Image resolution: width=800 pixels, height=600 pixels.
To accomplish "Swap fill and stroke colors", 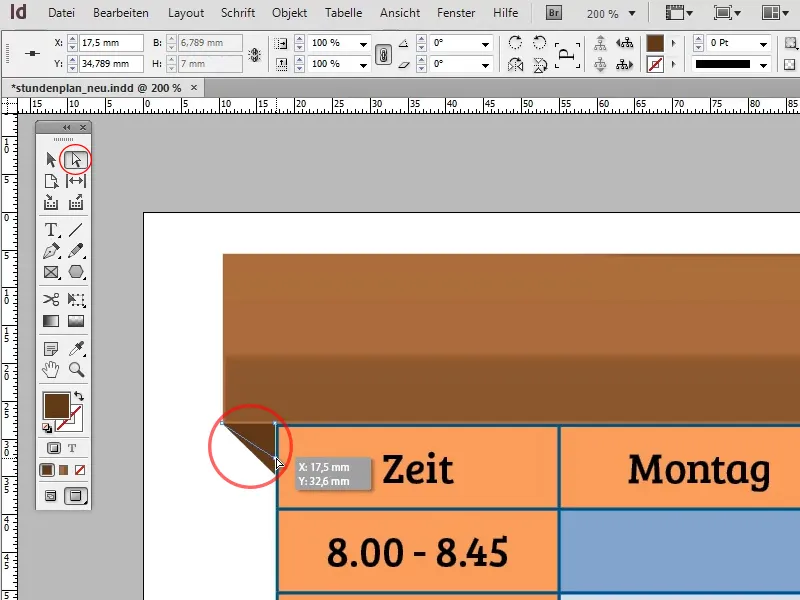I will (79, 396).
